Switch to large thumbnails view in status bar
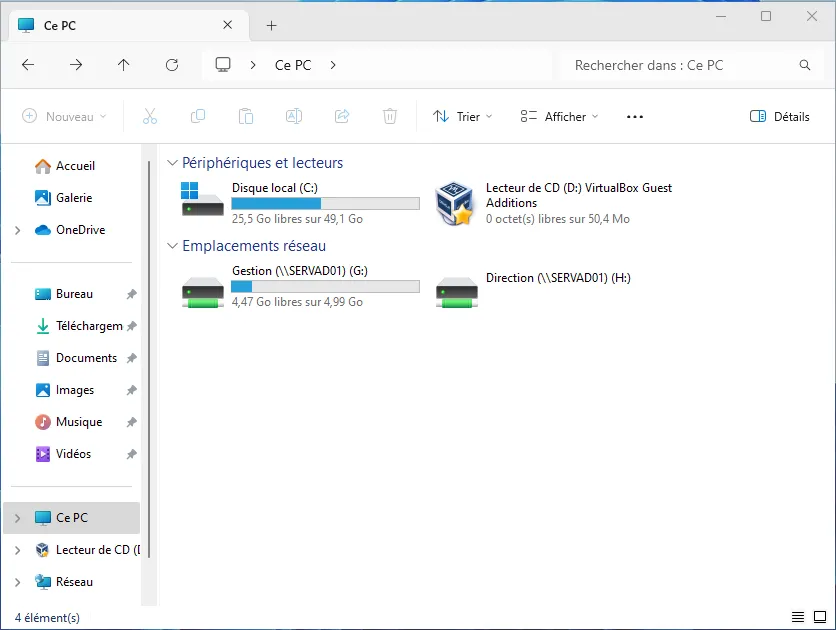Screen dimensions: 836x630 (x=819, y=617)
